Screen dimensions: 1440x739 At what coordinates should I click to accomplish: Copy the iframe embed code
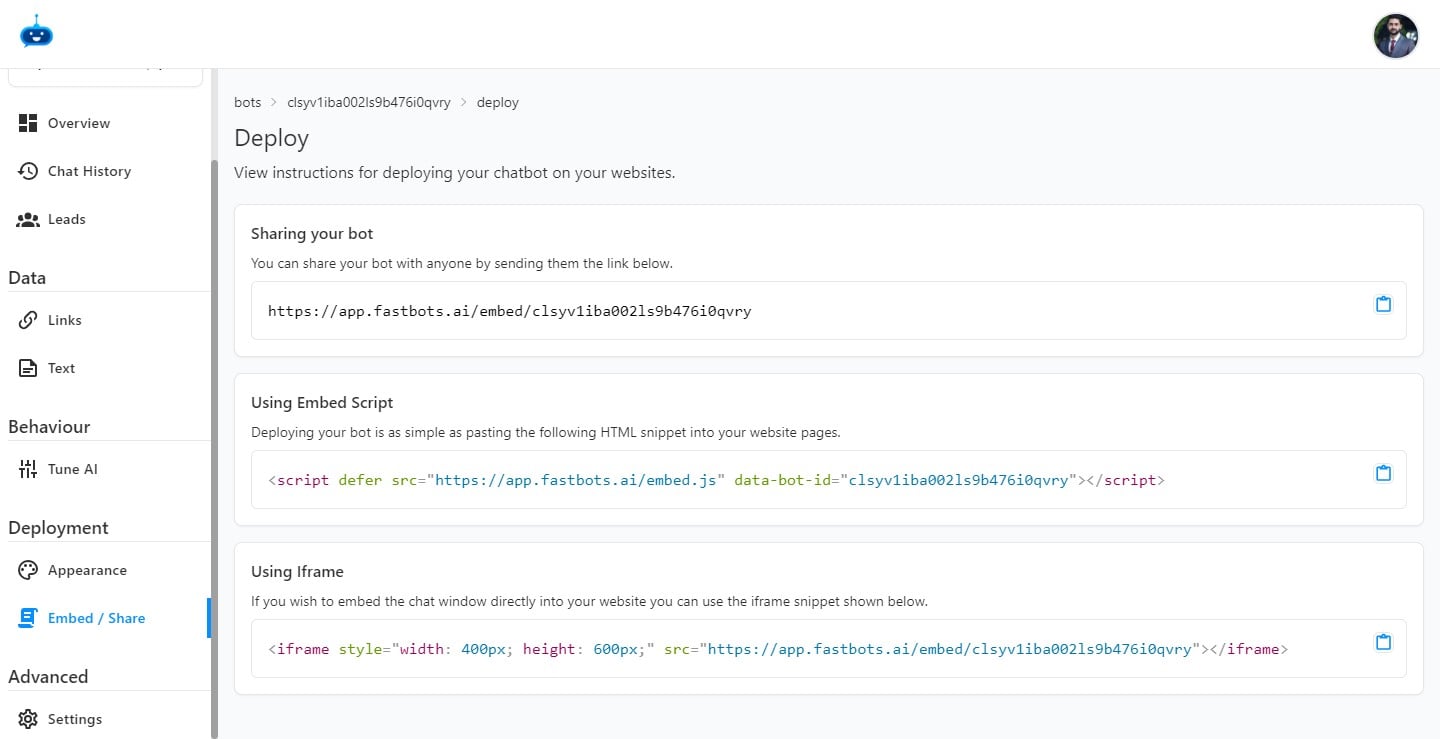click(1383, 642)
